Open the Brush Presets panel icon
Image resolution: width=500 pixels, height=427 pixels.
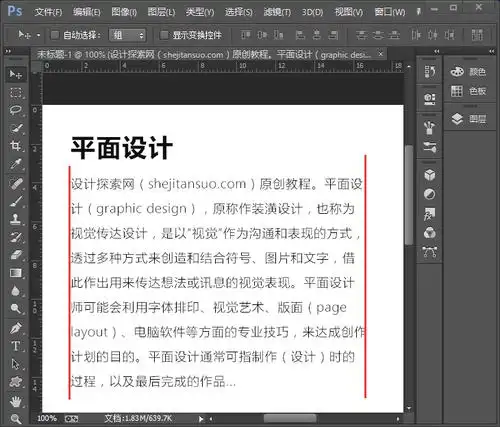(430, 128)
